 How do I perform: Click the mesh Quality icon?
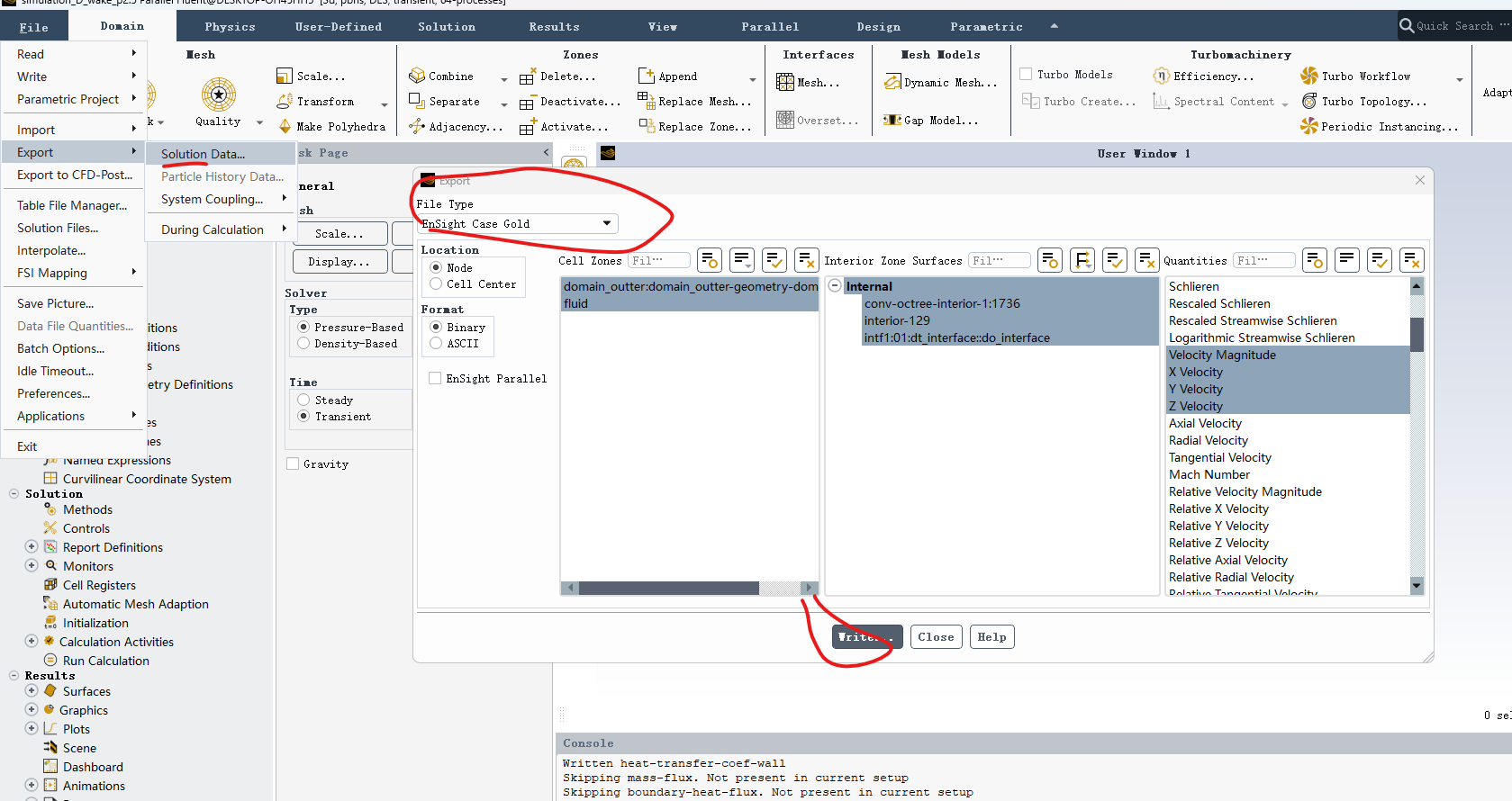[x=218, y=94]
